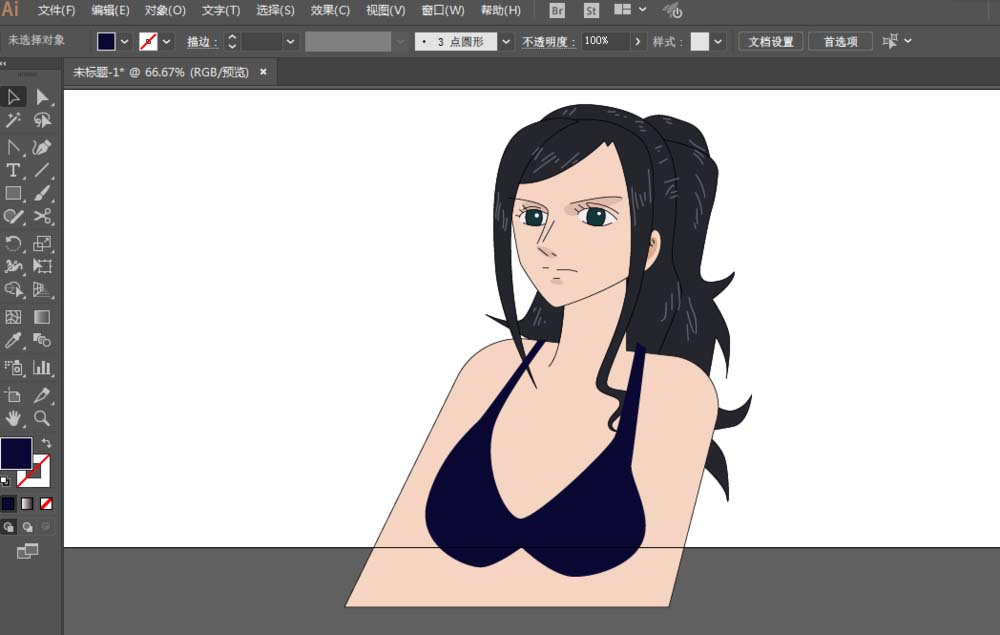
Task: Select the Scale tool
Action: click(x=42, y=243)
